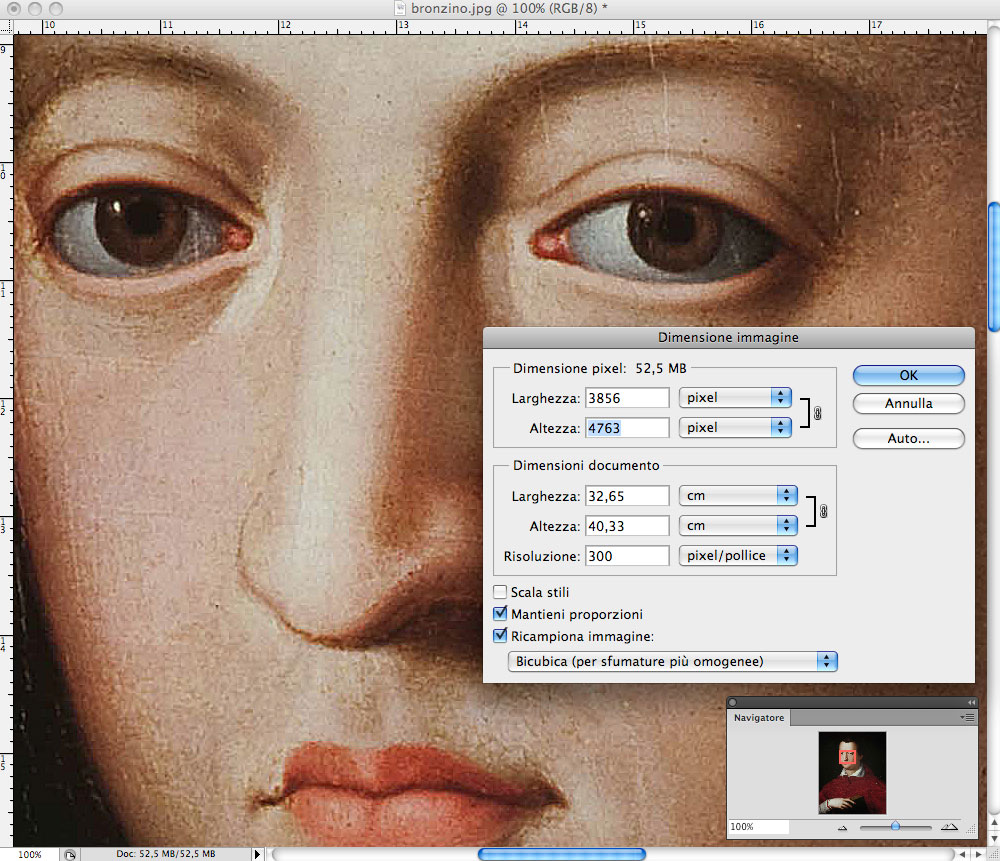Viewport: 1000px width, 861px height.
Task: Click the pixel dimensions chain link icon
Action: (x=818, y=413)
